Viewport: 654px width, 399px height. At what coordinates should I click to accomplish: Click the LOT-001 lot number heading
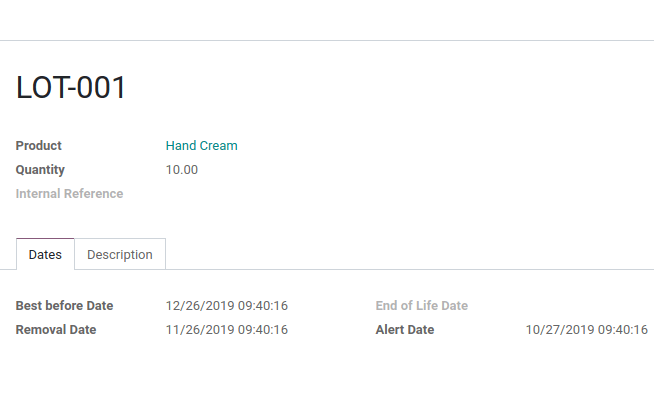point(70,88)
